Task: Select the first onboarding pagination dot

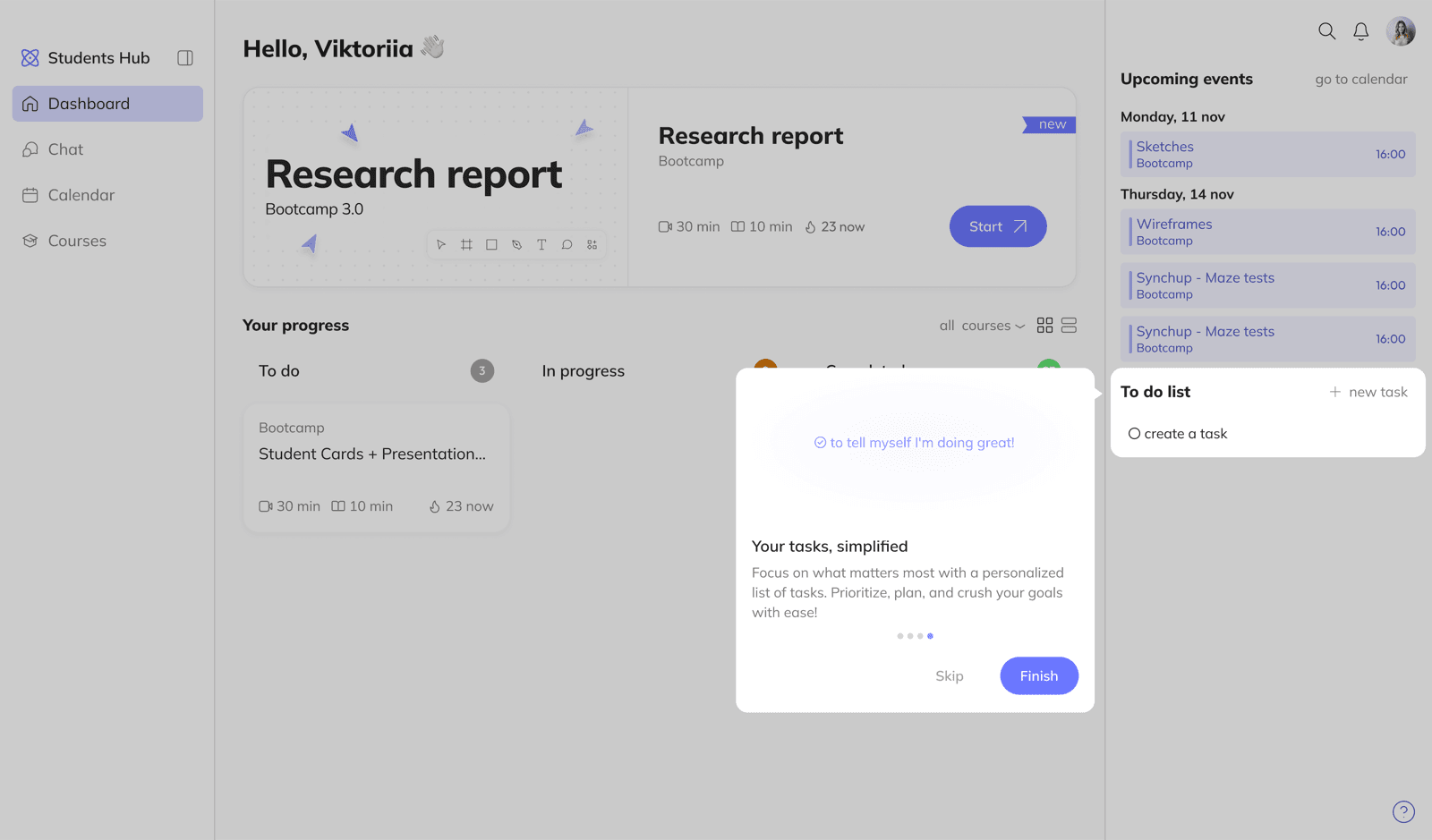Action: coord(899,636)
